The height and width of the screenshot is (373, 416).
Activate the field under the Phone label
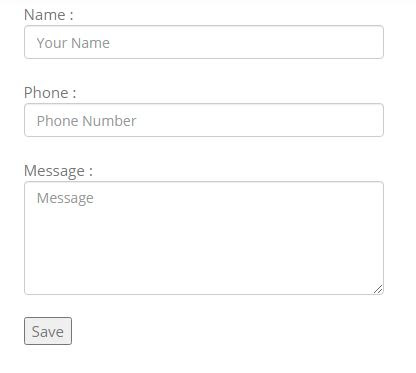(x=204, y=120)
